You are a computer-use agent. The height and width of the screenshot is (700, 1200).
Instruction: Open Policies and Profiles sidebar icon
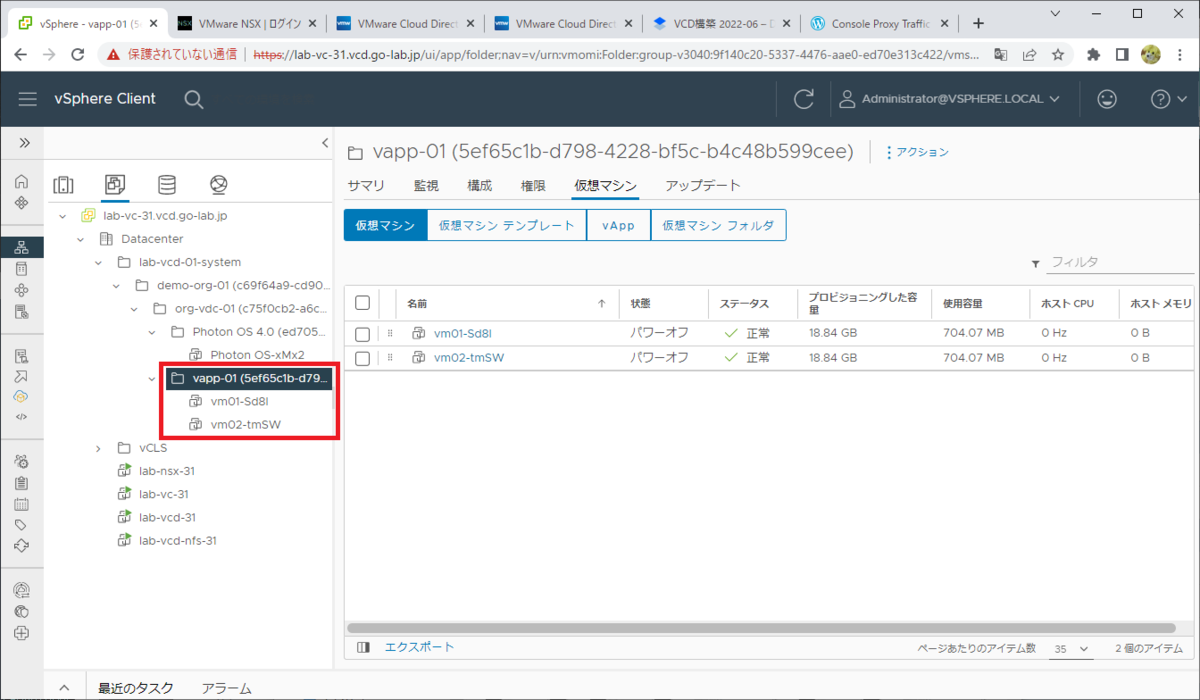coord(22,355)
